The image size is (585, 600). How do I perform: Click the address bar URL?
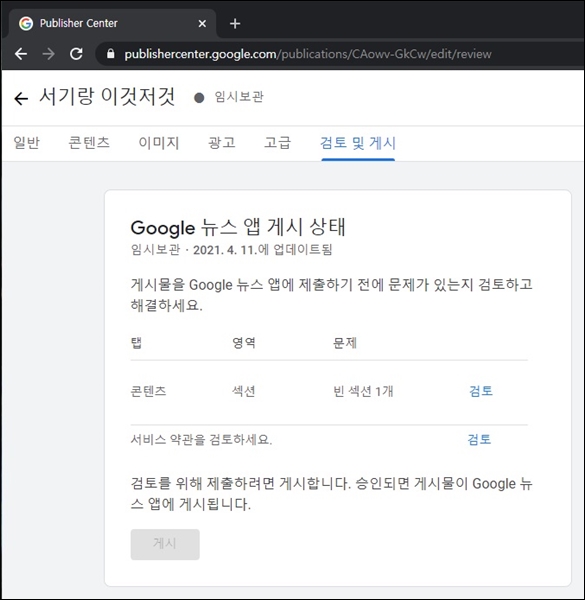[308, 54]
